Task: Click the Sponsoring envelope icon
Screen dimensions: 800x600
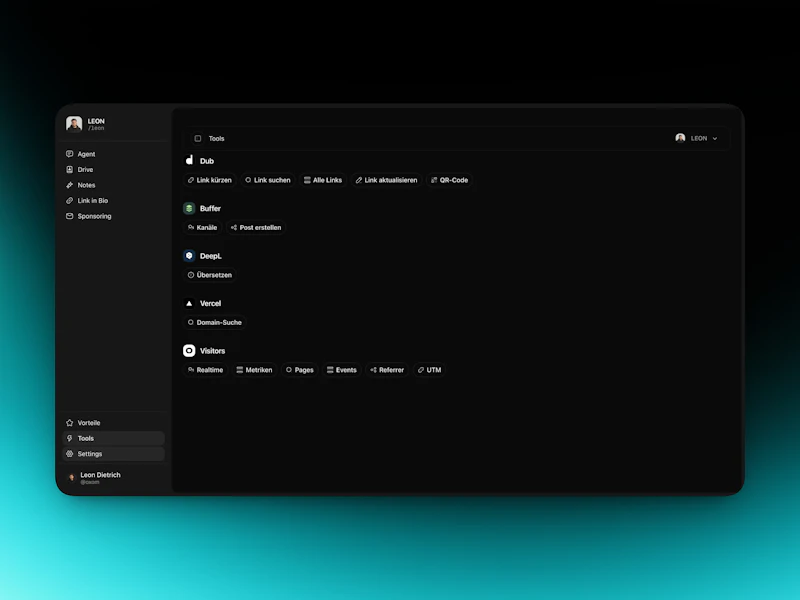Action: point(69,216)
